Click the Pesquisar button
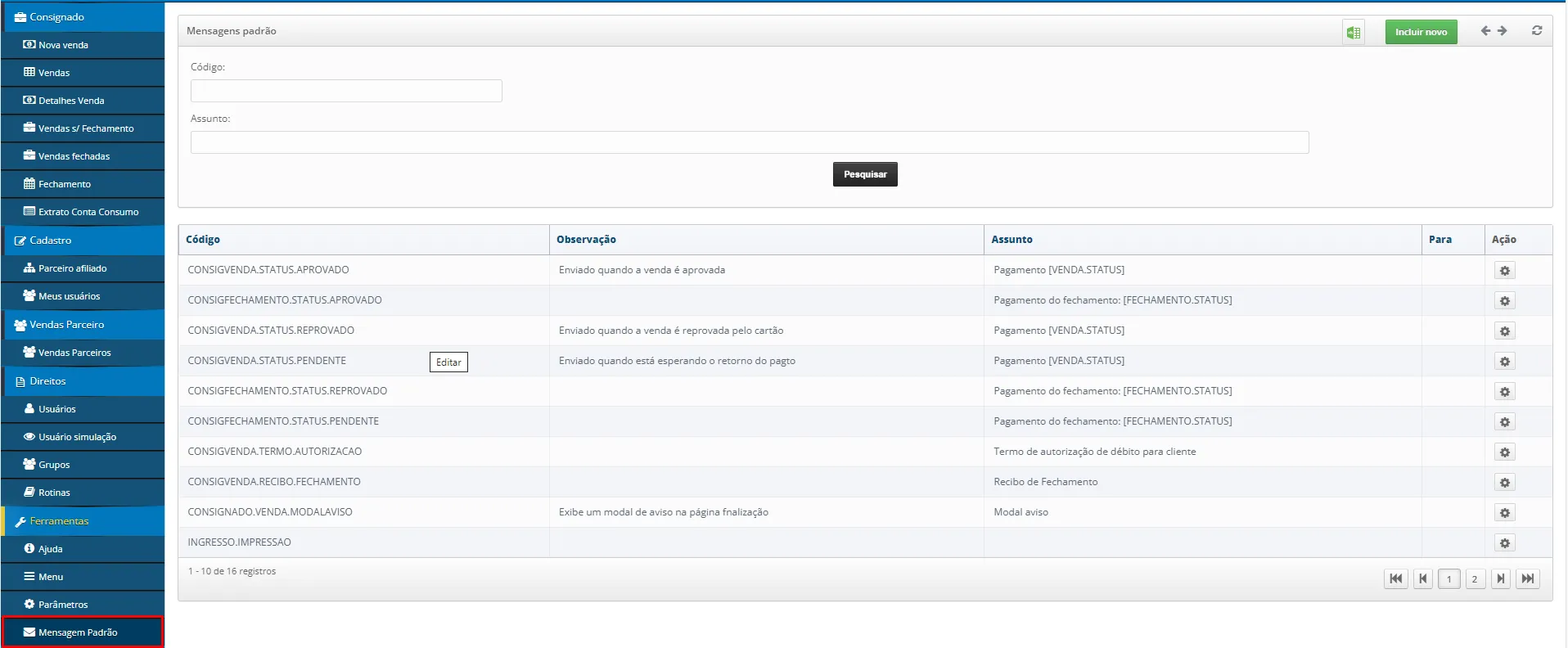Image resolution: width=1568 pixels, height=648 pixels. [865, 174]
